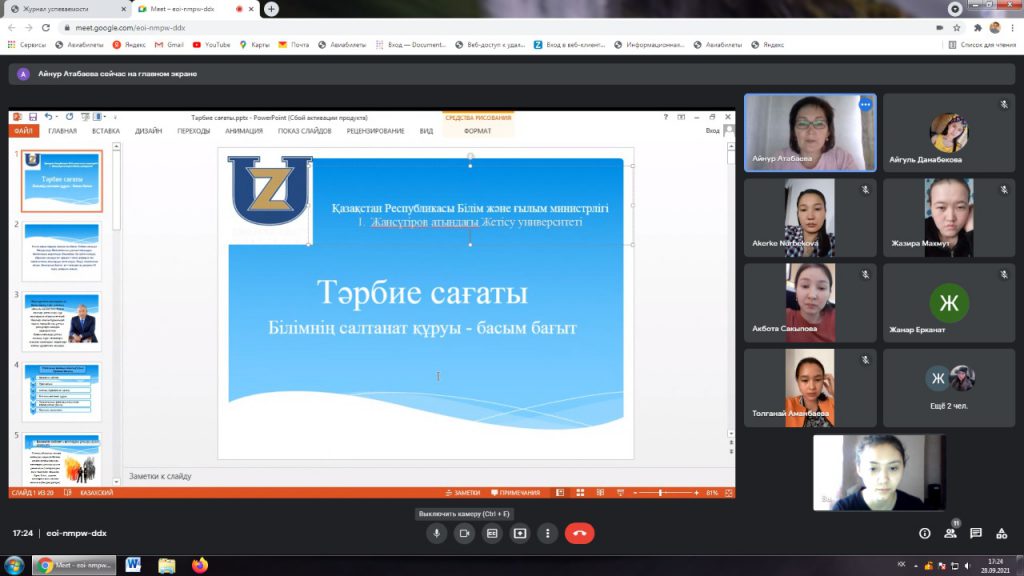
Task: Click the present screen icon
Action: (x=520, y=533)
